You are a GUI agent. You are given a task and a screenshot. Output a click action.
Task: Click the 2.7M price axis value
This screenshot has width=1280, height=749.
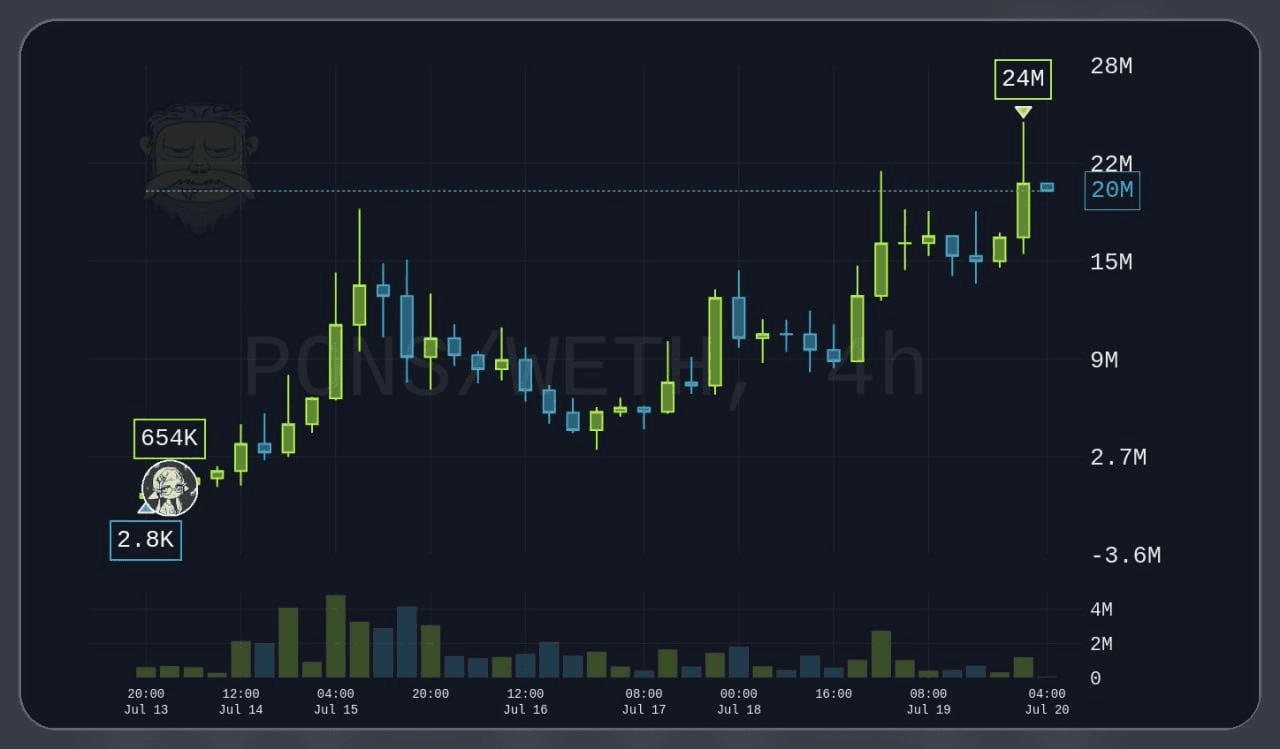tap(1118, 458)
